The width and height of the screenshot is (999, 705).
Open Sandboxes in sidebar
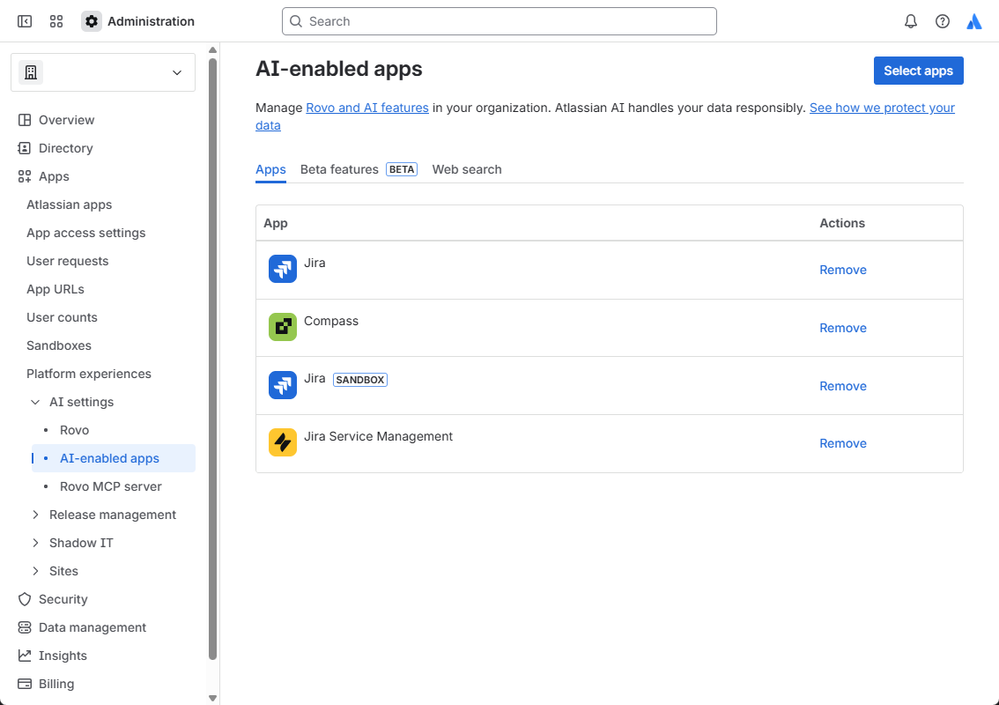pyautogui.click(x=59, y=345)
